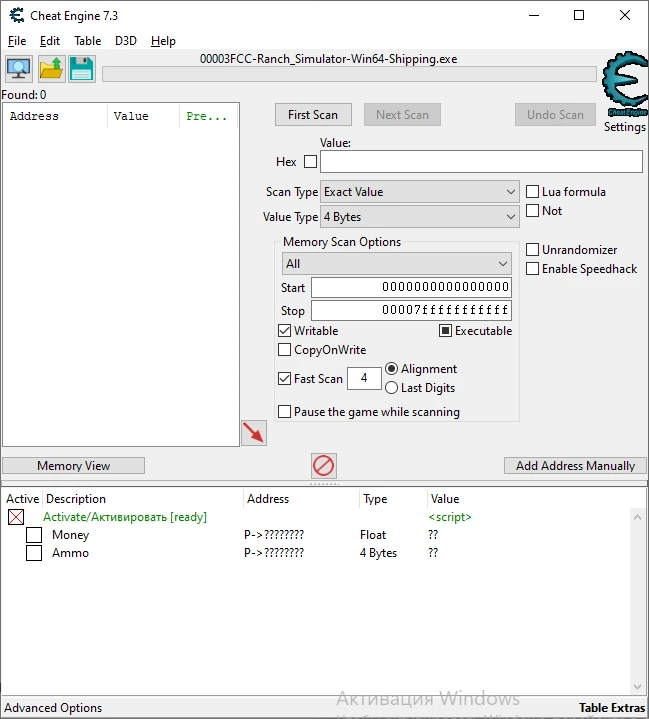Screen dimensions: 649x719
Task: Open a cheat table folder icon
Action: coord(51,69)
